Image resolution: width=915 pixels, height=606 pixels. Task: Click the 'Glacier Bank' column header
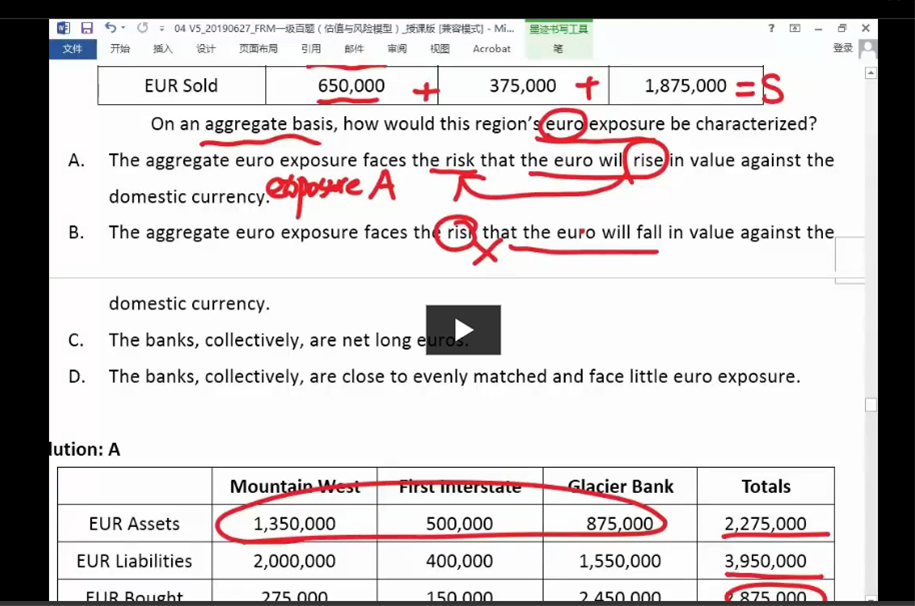pos(620,486)
